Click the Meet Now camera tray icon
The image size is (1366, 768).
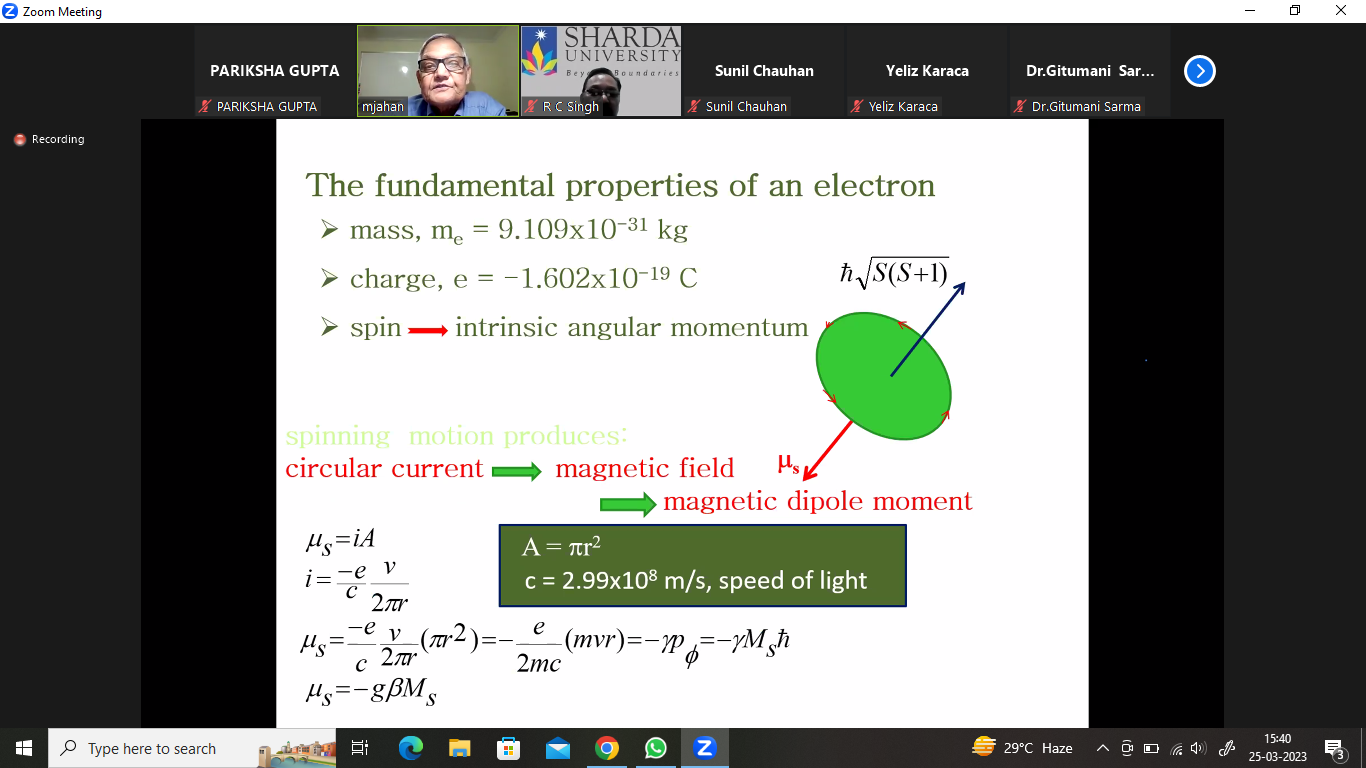(x=1127, y=748)
